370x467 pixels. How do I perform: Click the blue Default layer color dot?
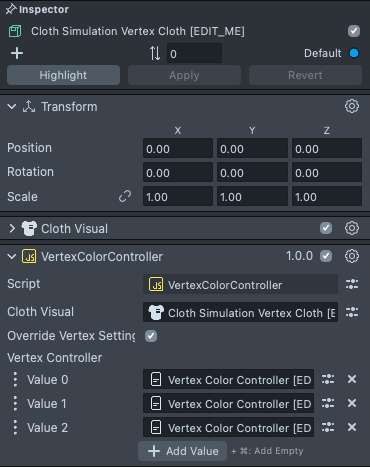point(354,53)
